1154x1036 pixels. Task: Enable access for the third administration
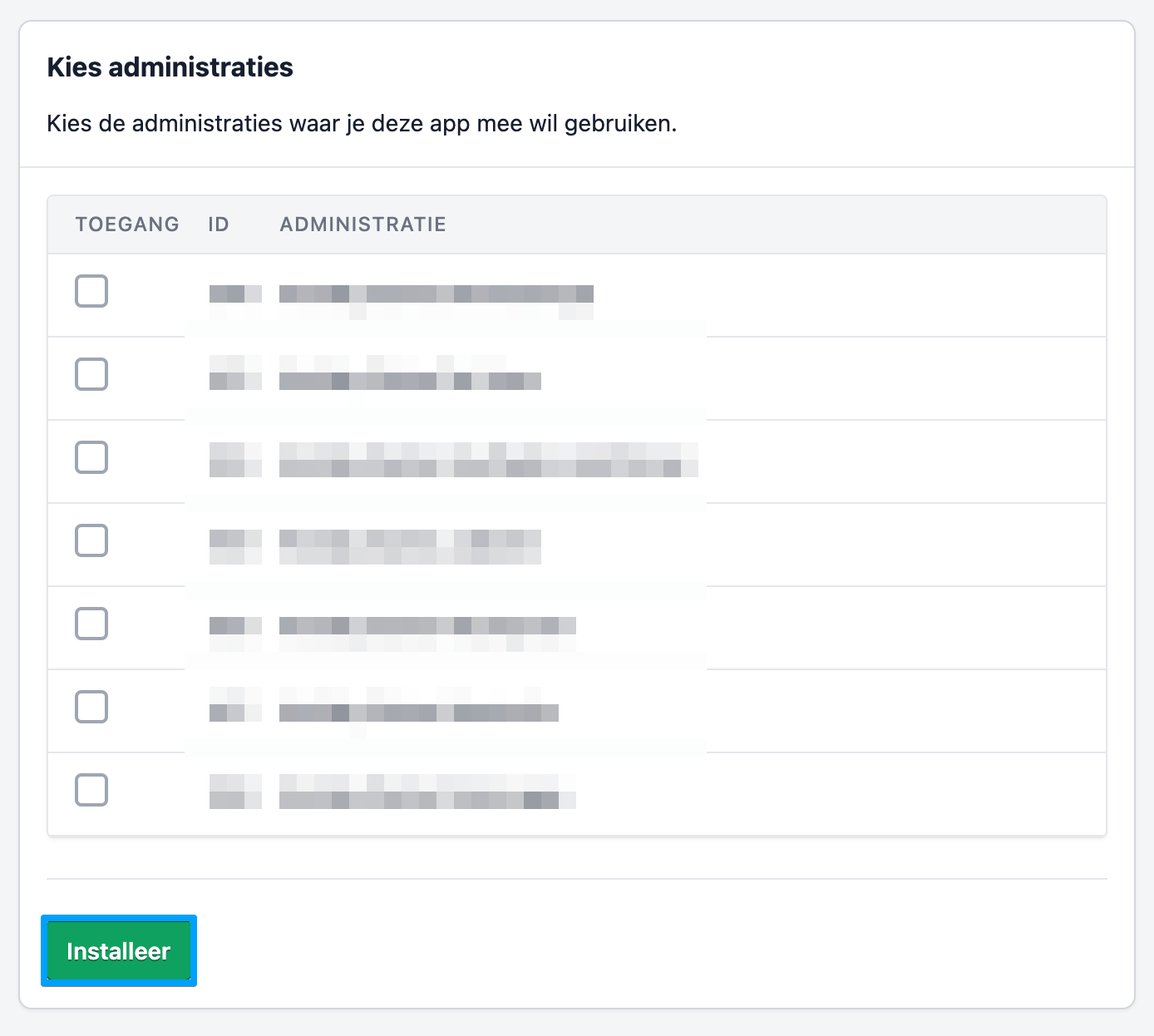[91, 458]
